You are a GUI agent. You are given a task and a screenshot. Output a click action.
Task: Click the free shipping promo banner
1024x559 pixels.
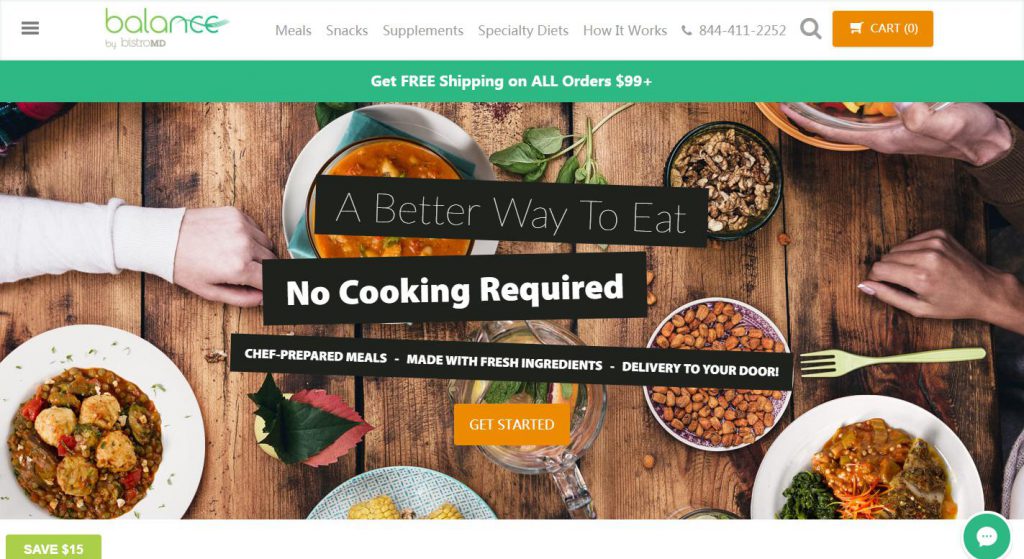pyautogui.click(x=512, y=81)
